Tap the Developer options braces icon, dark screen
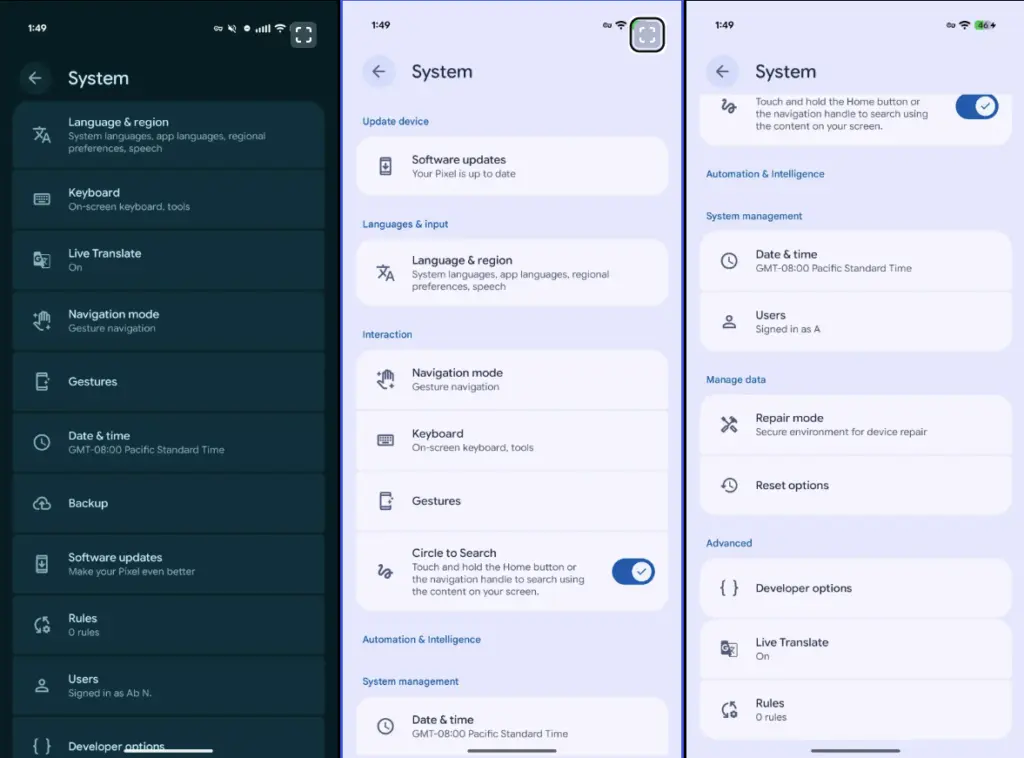 coord(42,746)
